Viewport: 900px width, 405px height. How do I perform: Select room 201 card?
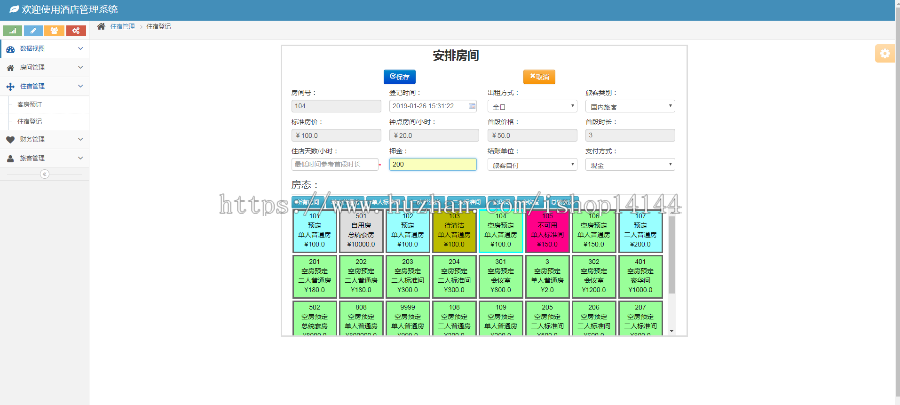(x=315, y=277)
